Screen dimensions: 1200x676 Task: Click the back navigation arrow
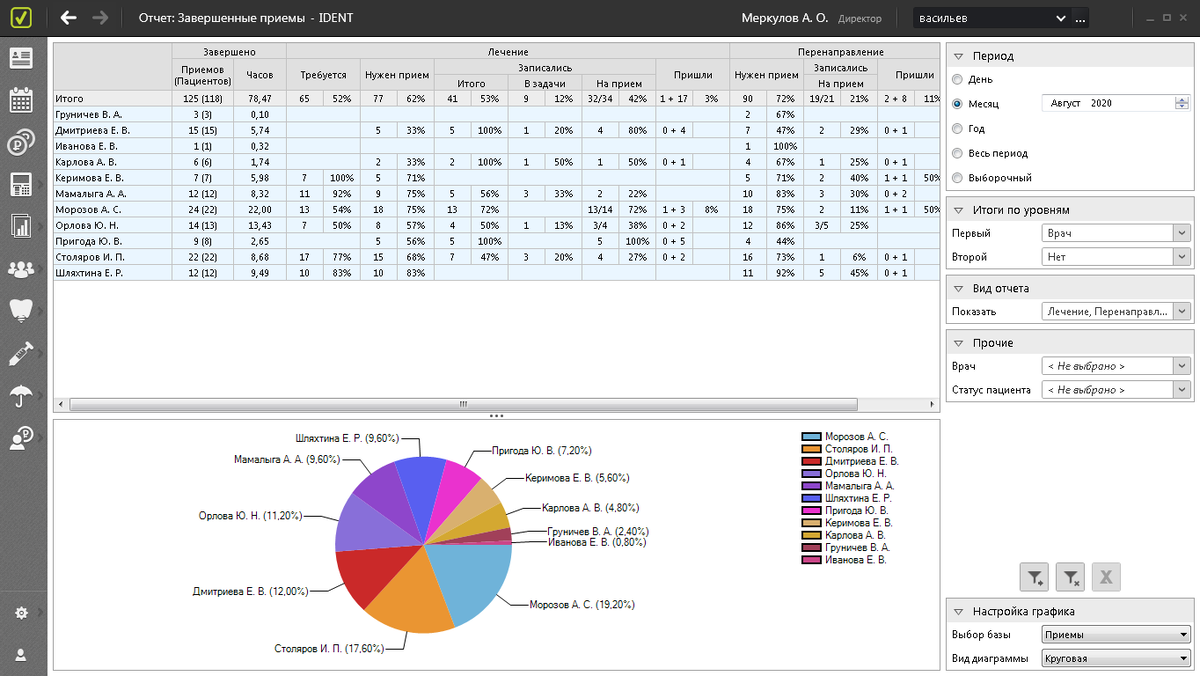68,18
